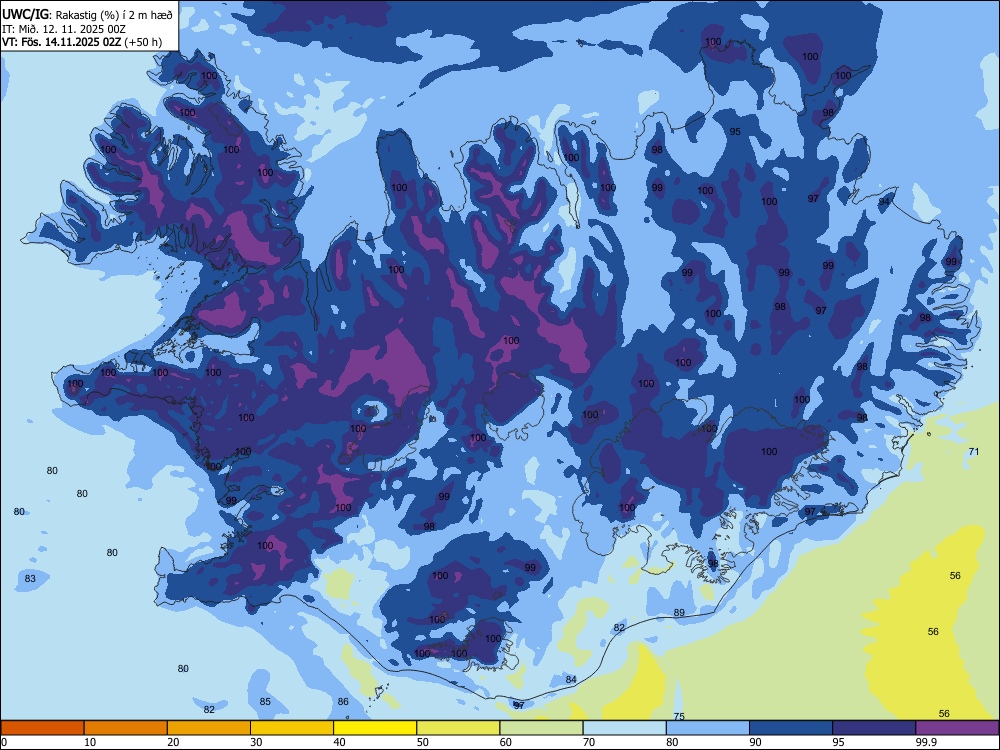The image size is (1000, 750).
Task: Click the light blue 80–90 legend swatch
Action: click(x=708, y=728)
